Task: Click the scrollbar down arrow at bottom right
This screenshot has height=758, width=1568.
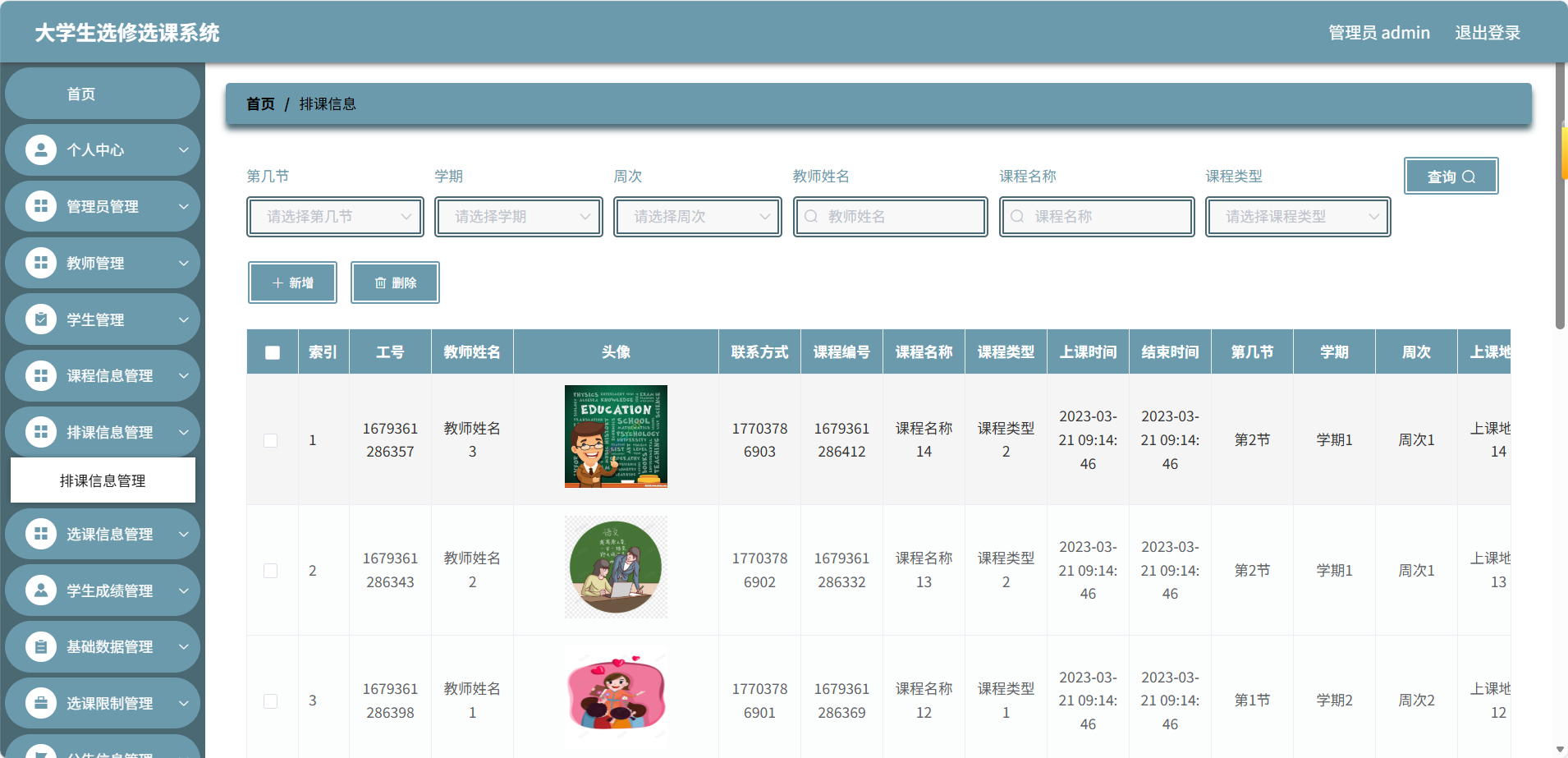Action: point(1560,750)
